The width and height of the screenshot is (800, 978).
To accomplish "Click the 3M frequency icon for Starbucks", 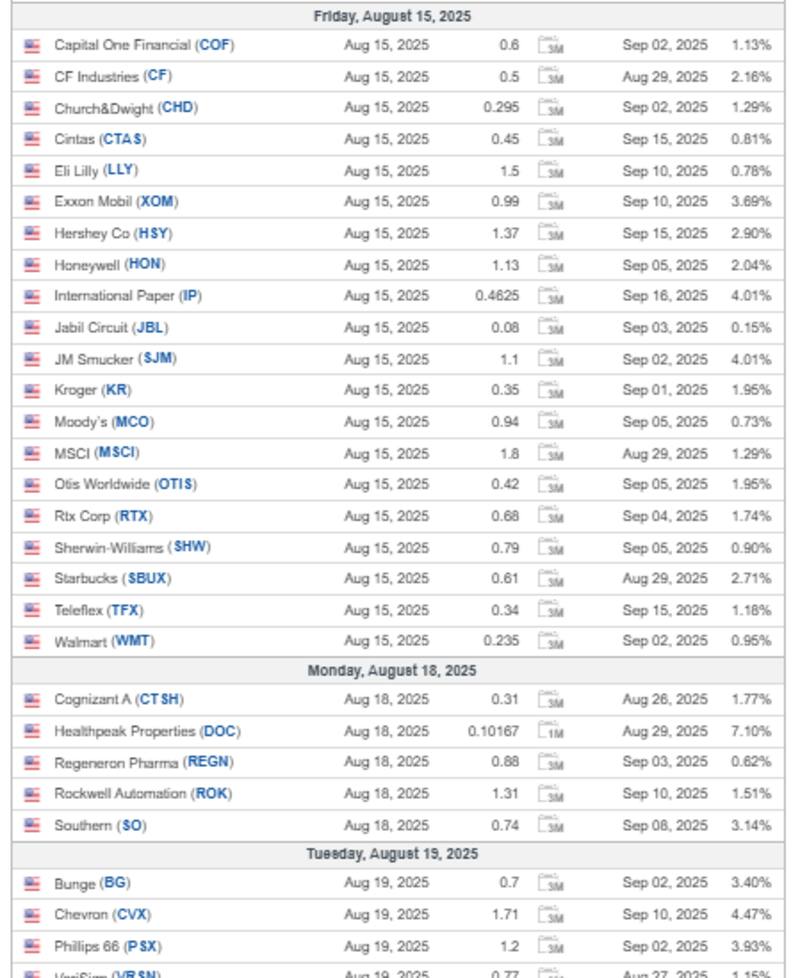I will coord(551,578).
